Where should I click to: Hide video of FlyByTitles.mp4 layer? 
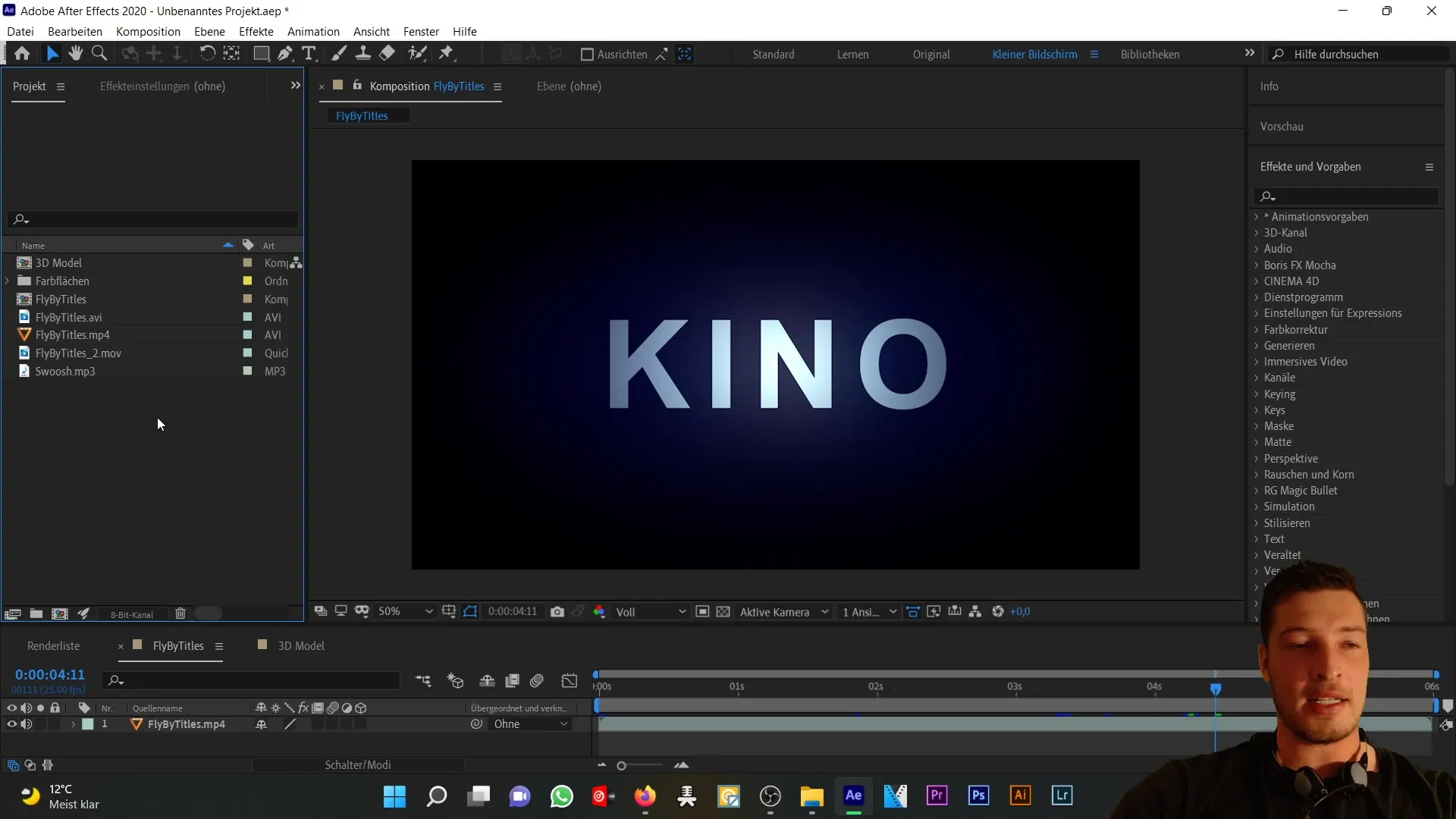(x=11, y=725)
